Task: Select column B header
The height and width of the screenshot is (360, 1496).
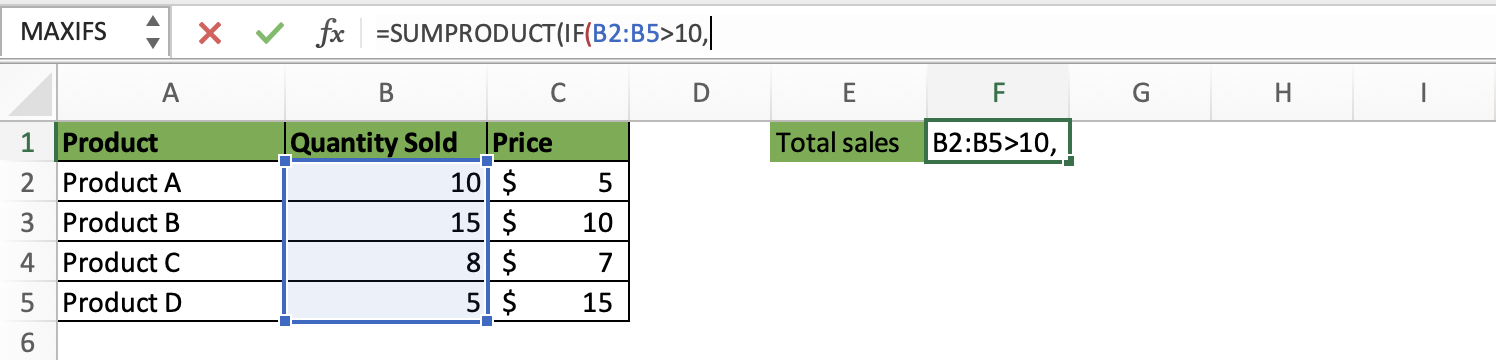Action: (x=385, y=95)
